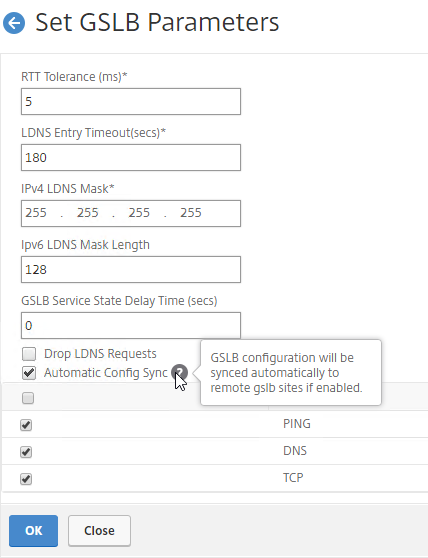Click the GSLB Service State Delay Time field
428x558 pixels.
pos(131,325)
